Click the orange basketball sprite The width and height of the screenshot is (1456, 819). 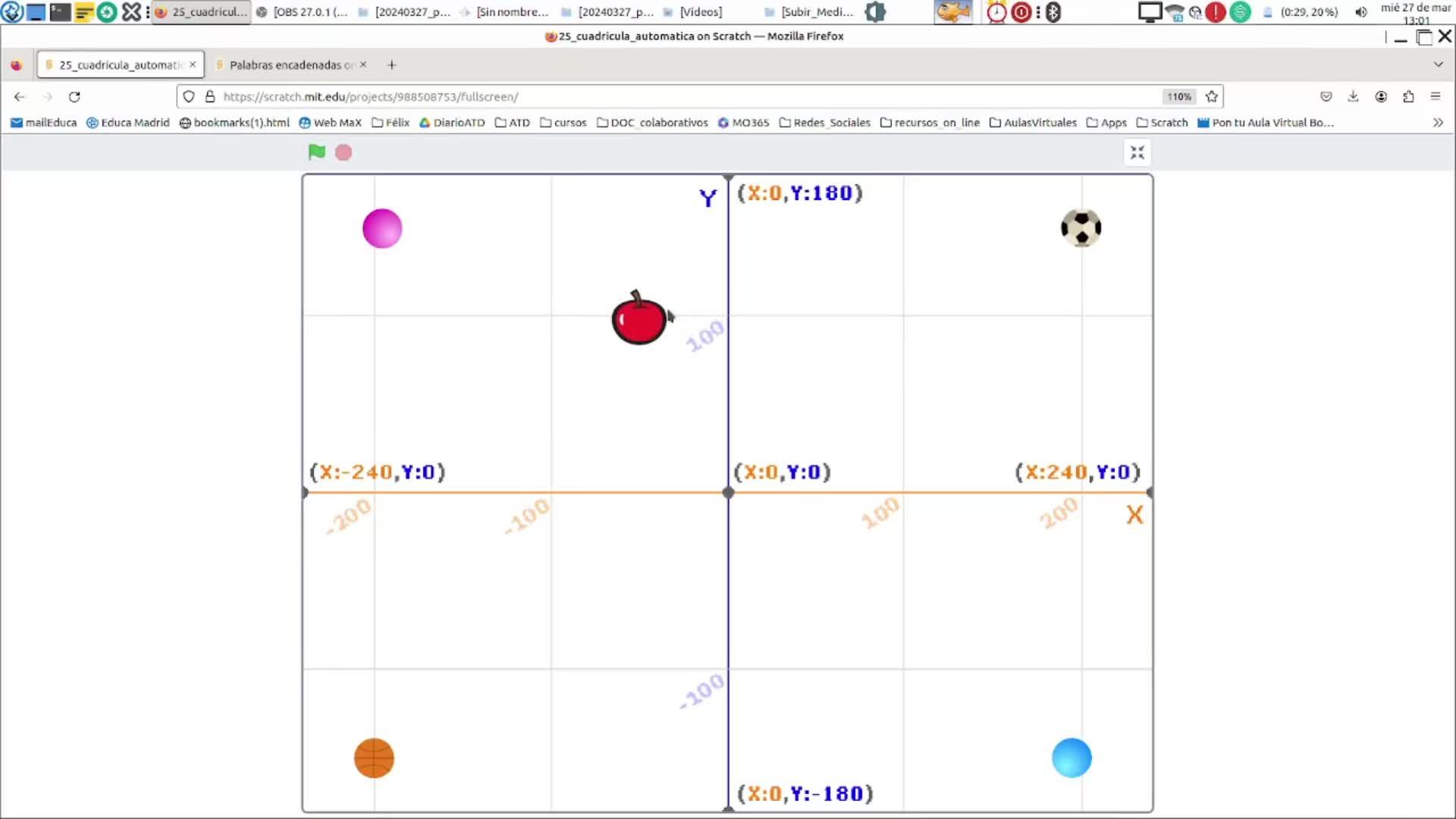[374, 758]
